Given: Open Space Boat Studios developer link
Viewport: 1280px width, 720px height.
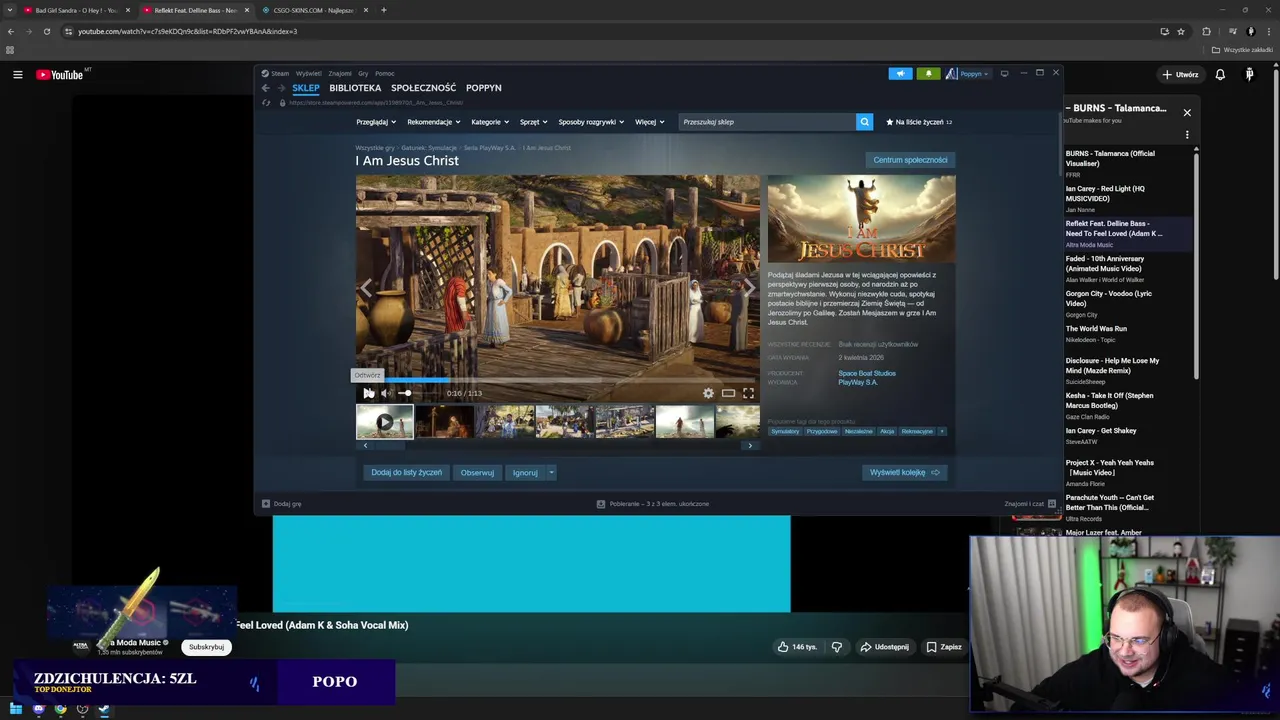Looking at the screenshot, I should (x=867, y=373).
